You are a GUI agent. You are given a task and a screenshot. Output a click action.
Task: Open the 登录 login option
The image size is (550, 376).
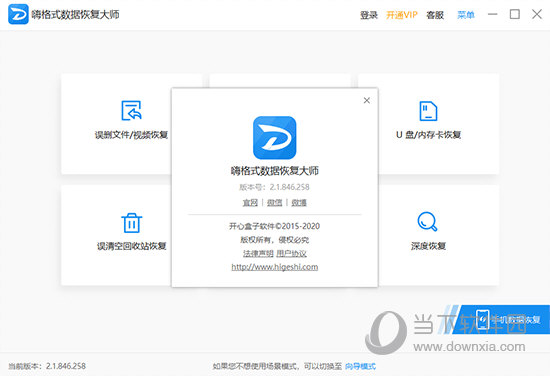tap(369, 15)
